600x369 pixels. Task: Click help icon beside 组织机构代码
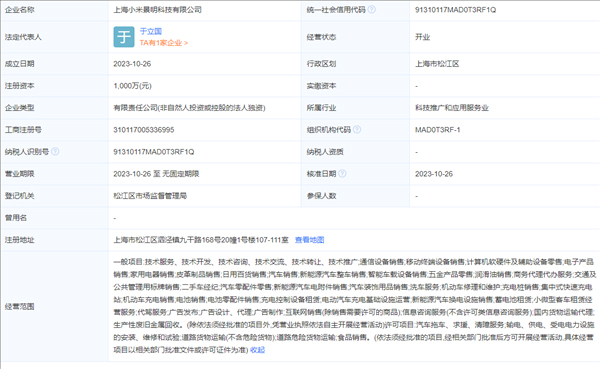tap(357, 129)
